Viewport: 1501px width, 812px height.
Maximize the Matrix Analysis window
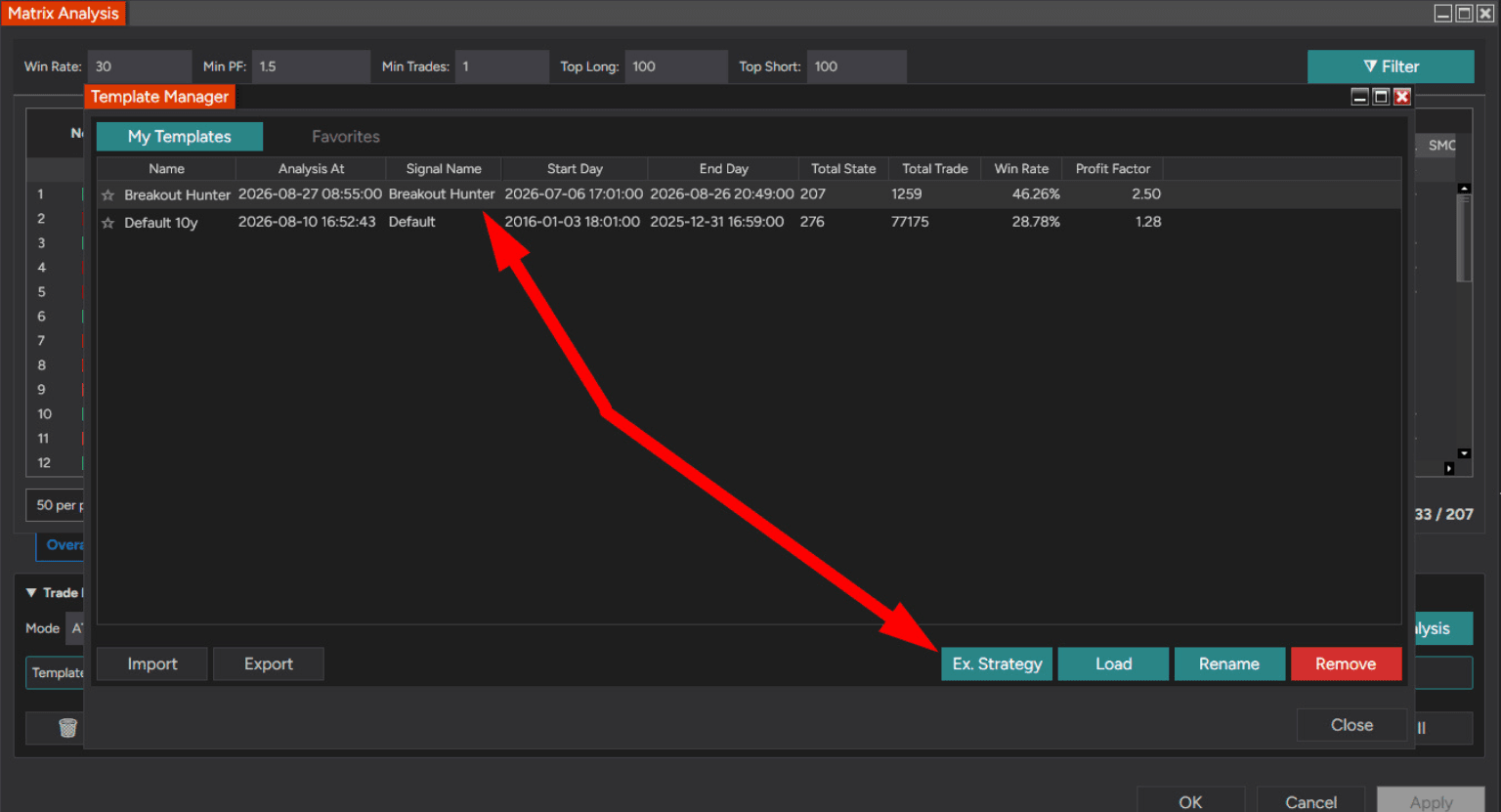[1464, 13]
